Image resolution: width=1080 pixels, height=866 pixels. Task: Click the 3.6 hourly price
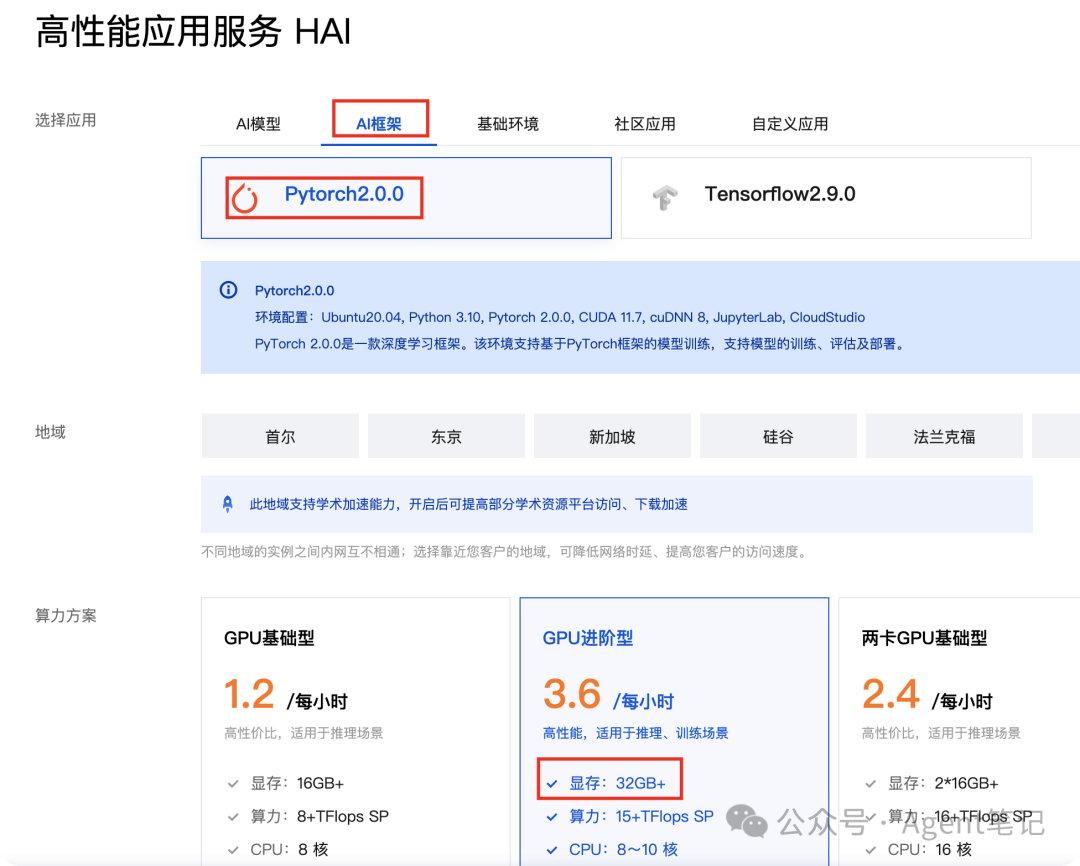point(572,694)
